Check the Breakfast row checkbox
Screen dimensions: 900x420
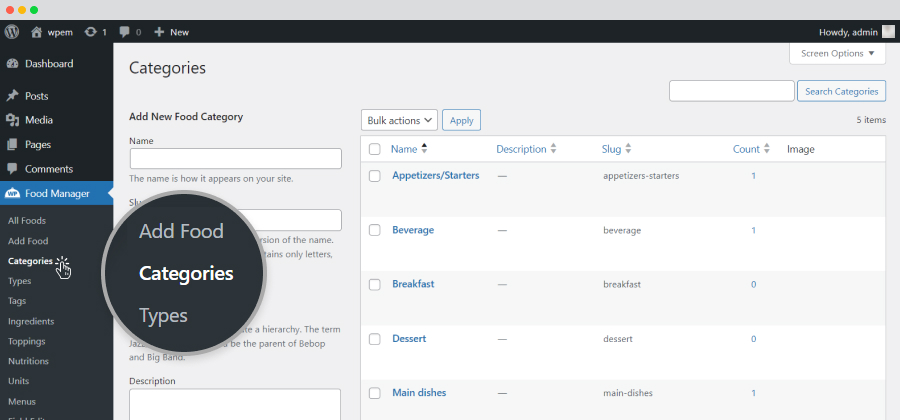(375, 285)
